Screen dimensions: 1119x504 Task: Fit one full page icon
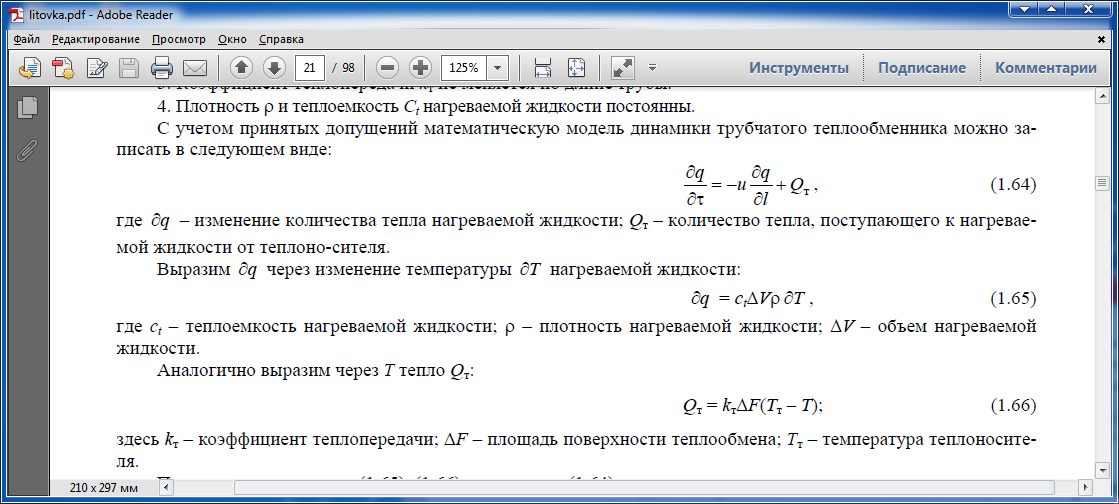577,69
